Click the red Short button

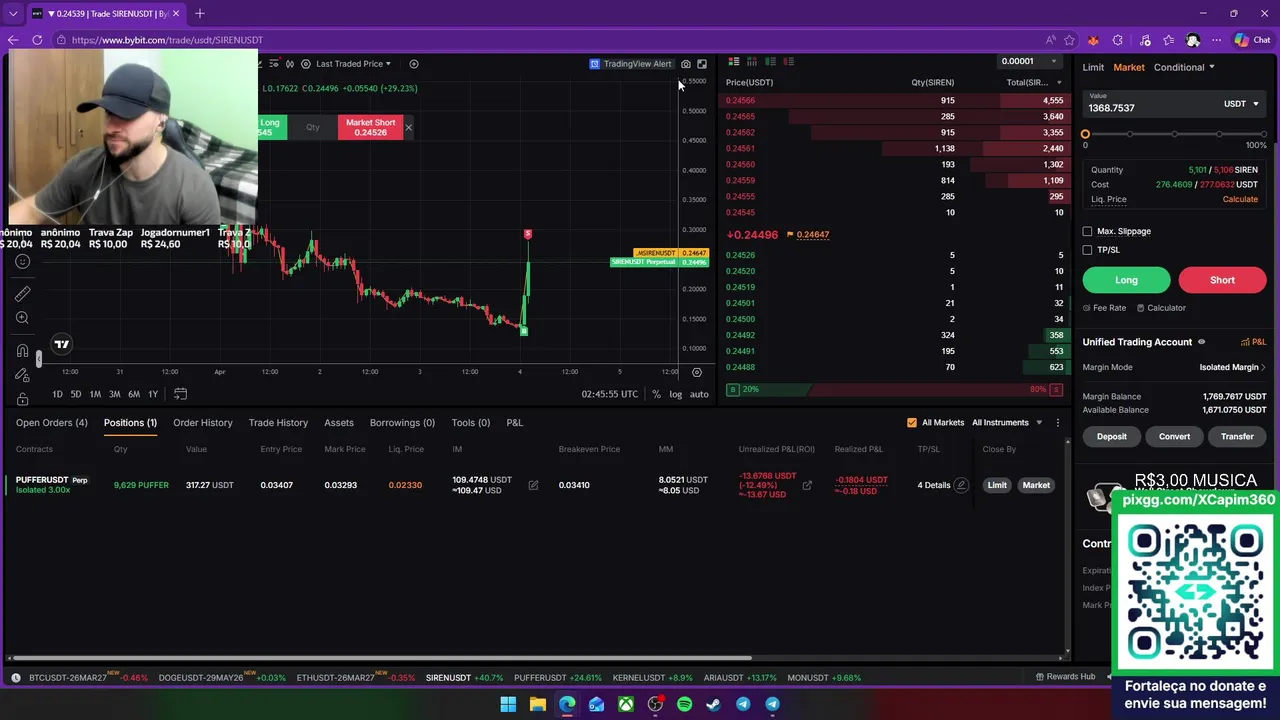tap(1222, 280)
